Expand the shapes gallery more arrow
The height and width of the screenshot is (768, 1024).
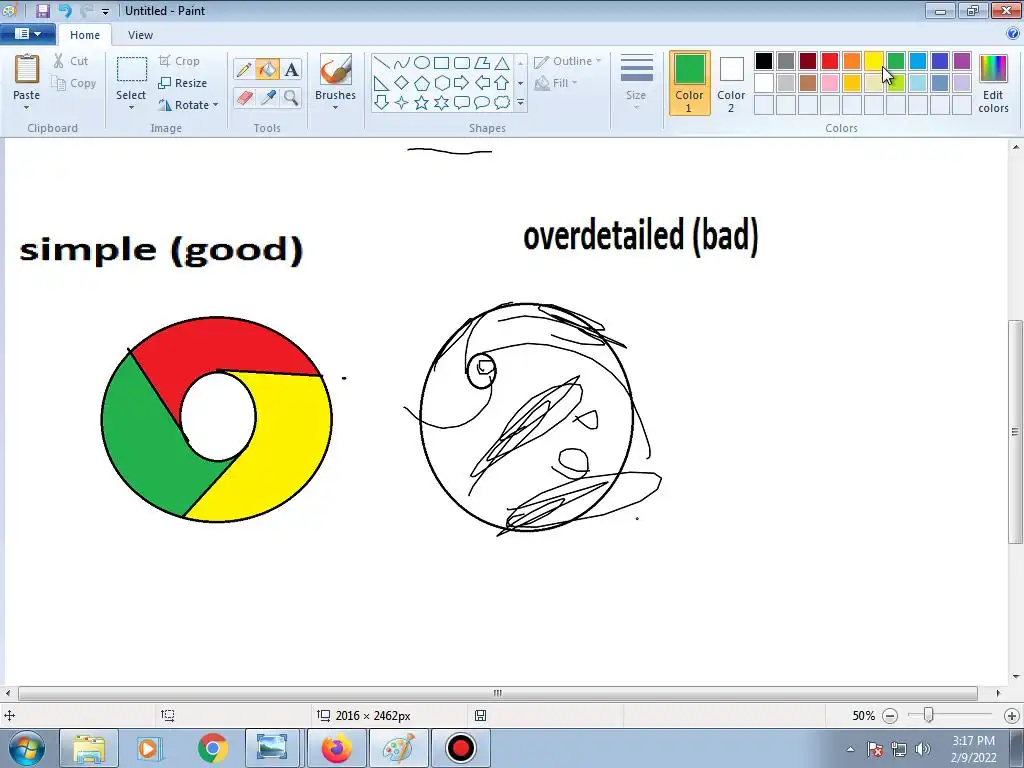tap(520, 103)
